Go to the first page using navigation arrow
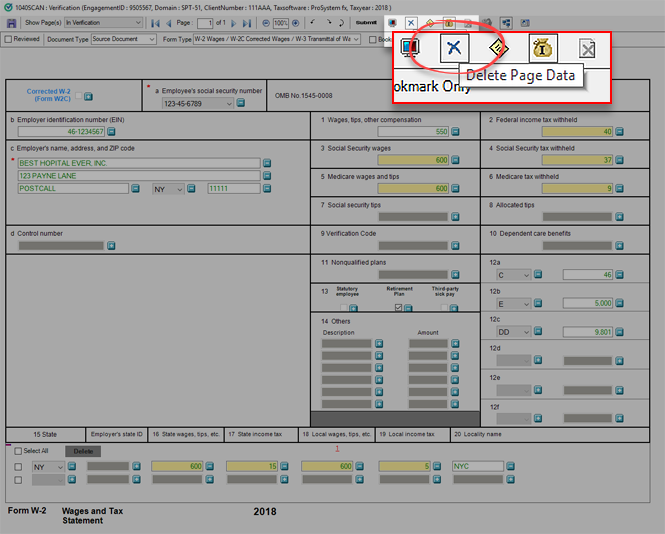The image size is (665, 534). point(155,22)
